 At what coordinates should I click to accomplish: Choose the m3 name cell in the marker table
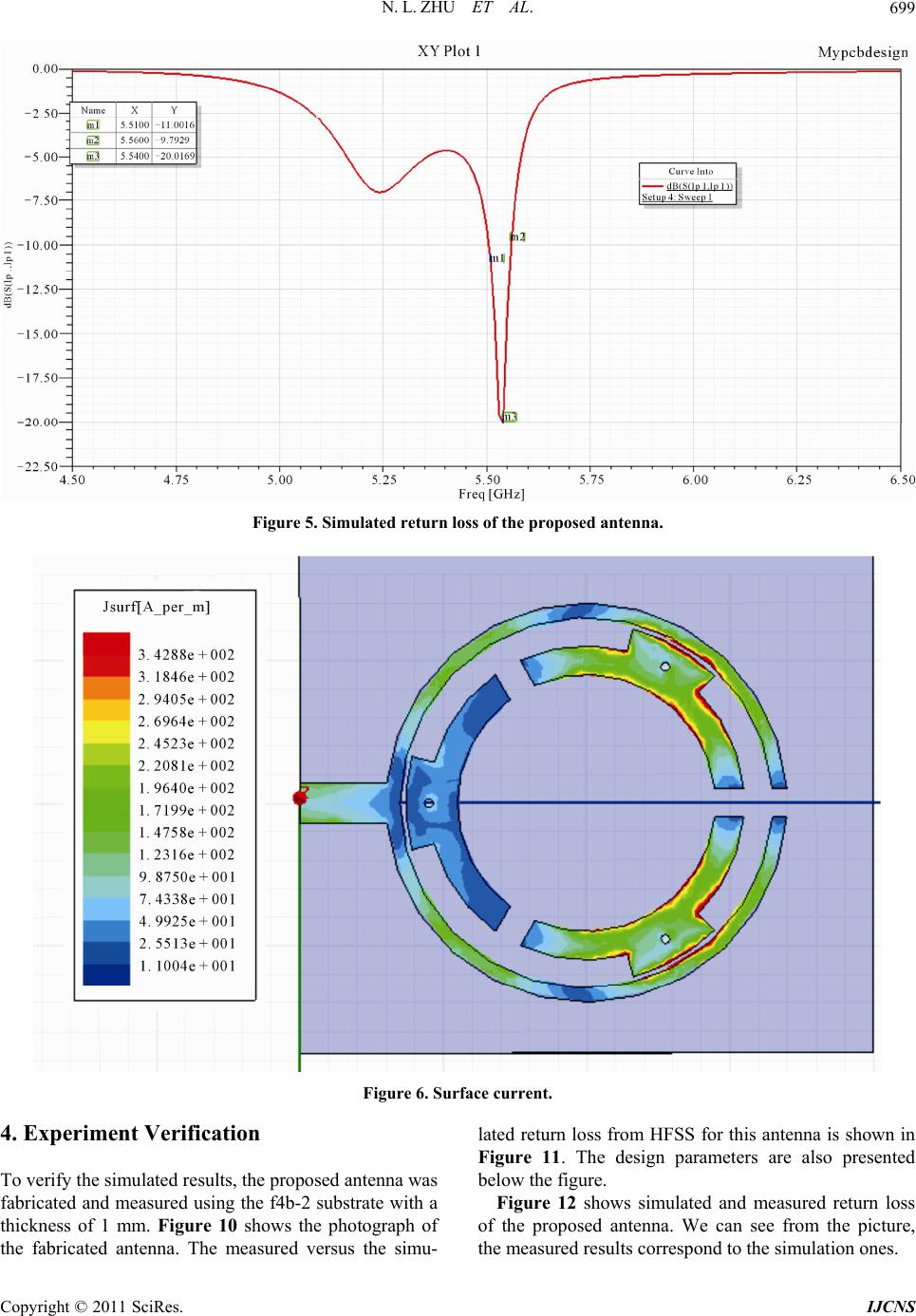click(x=93, y=157)
